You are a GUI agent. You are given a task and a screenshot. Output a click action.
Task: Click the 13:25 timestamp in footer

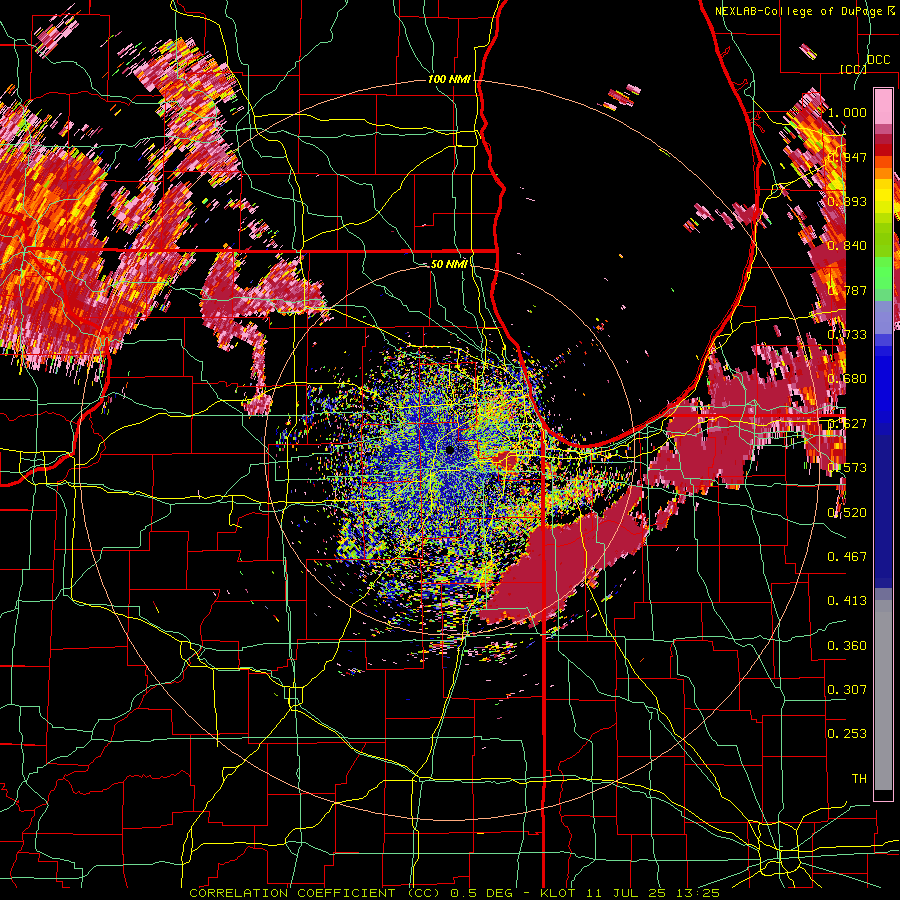(x=699, y=893)
